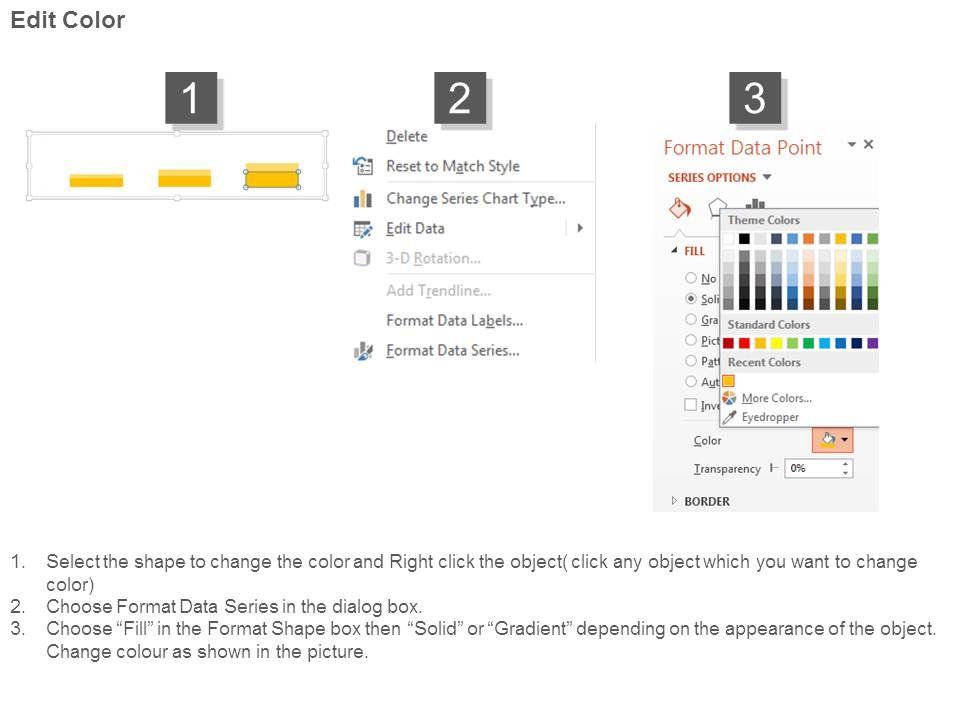The image size is (960, 720).
Task: Select the No fill radio button
Action: pyautogui.click(x=691, y=278)
